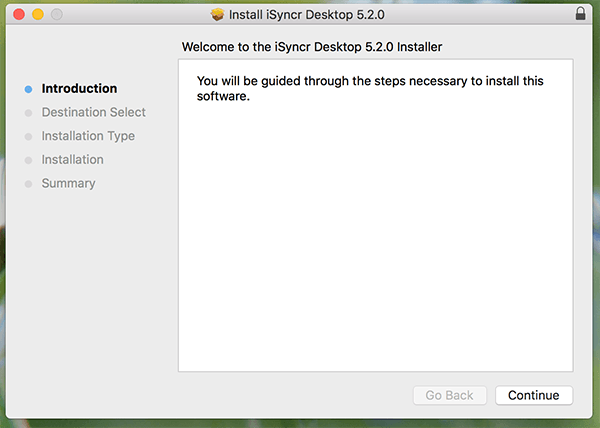Close the installer window
The width and height of the screenshot is (600, 428).
click(19, 15)
